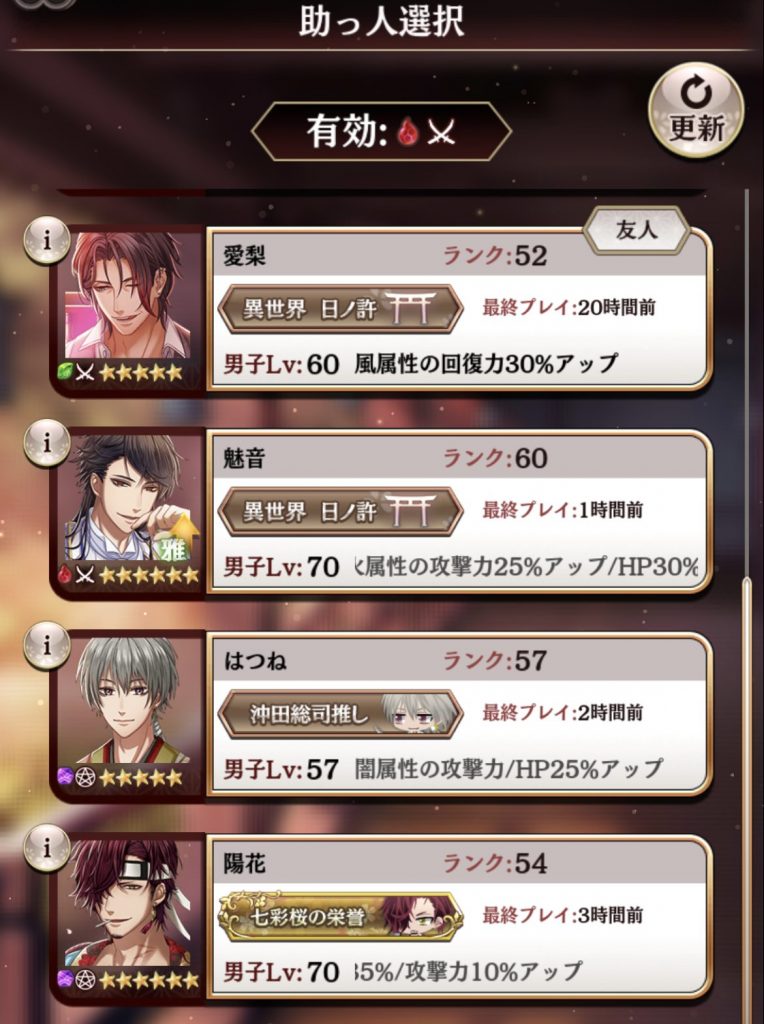Open info icon for helper 陽花
Viewport: 764px width, 1024px height.
47,848
